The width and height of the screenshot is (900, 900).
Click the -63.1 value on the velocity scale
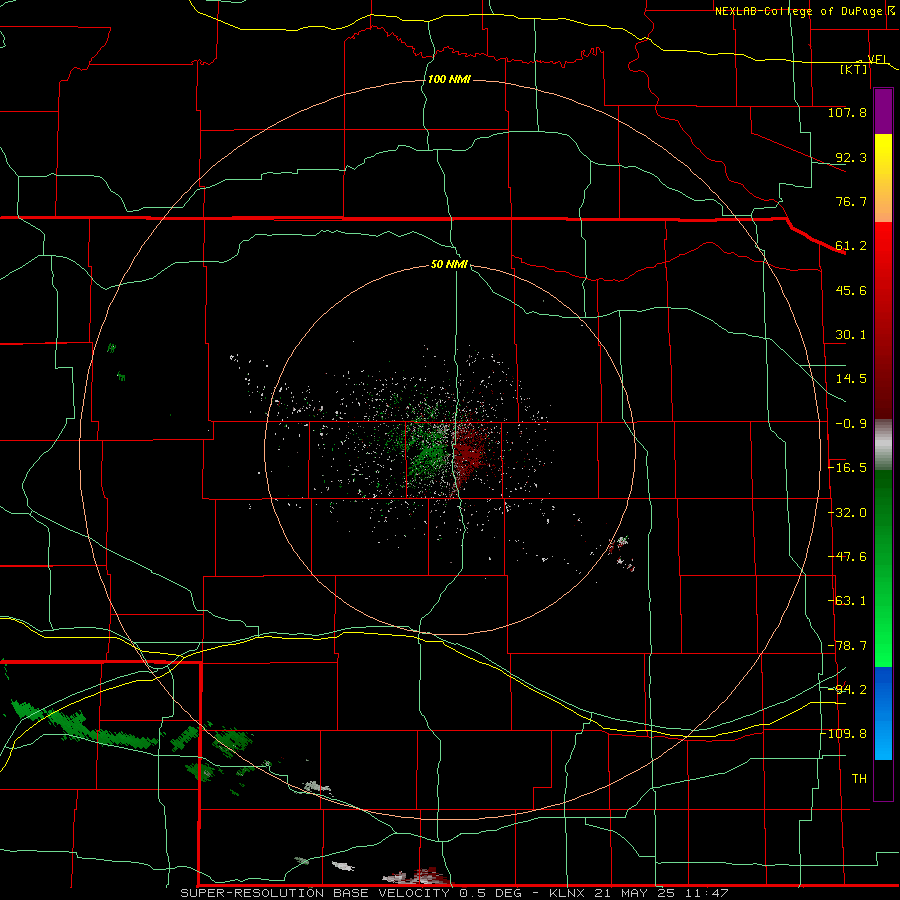[848, 601]
